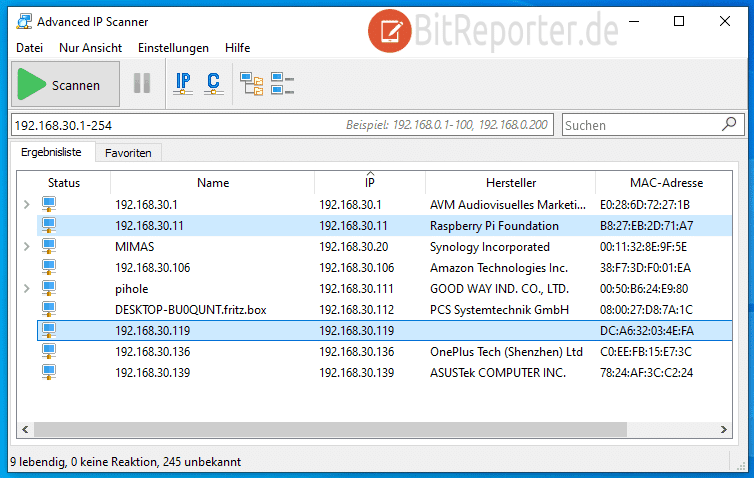Click the IP toolbar icon

[183, 84]
